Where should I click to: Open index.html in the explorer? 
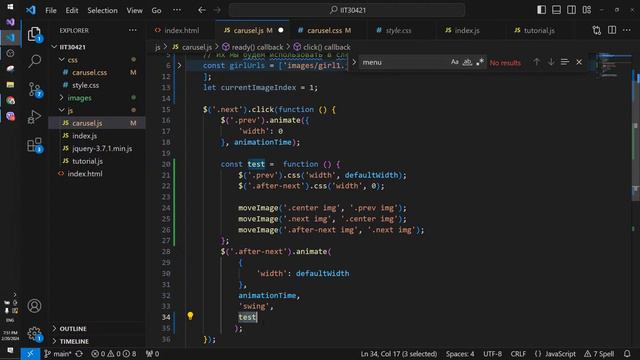85,174
